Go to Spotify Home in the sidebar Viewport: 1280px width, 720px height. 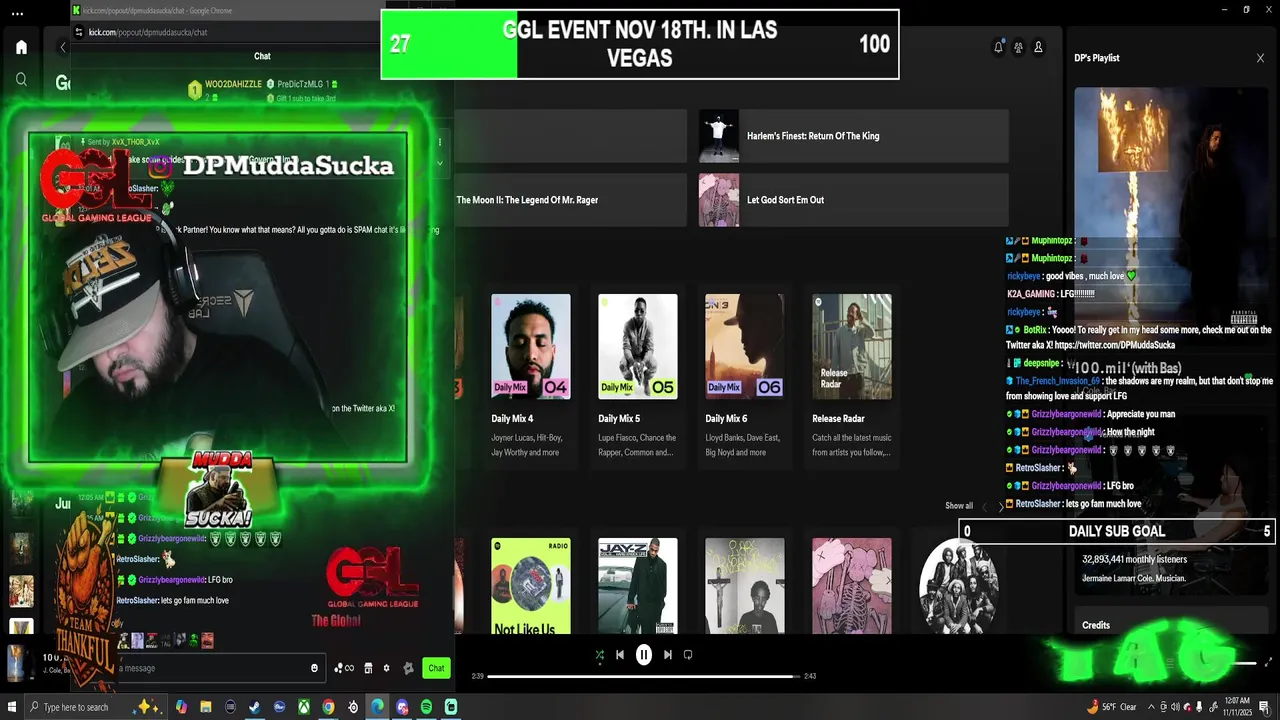21,47
